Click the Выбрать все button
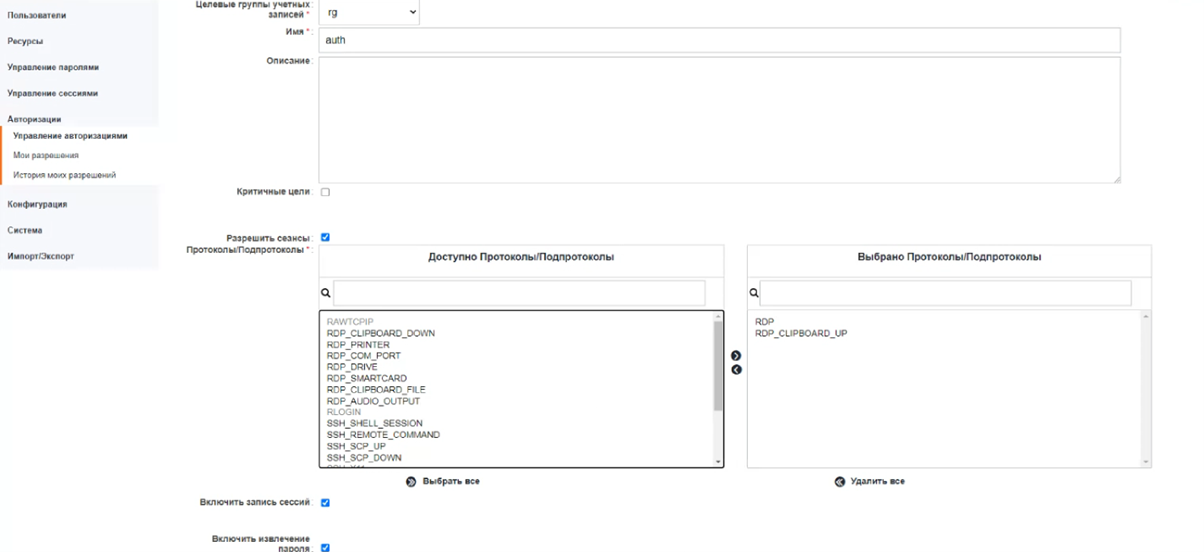1204x552 pixels. tap(451, 481)
